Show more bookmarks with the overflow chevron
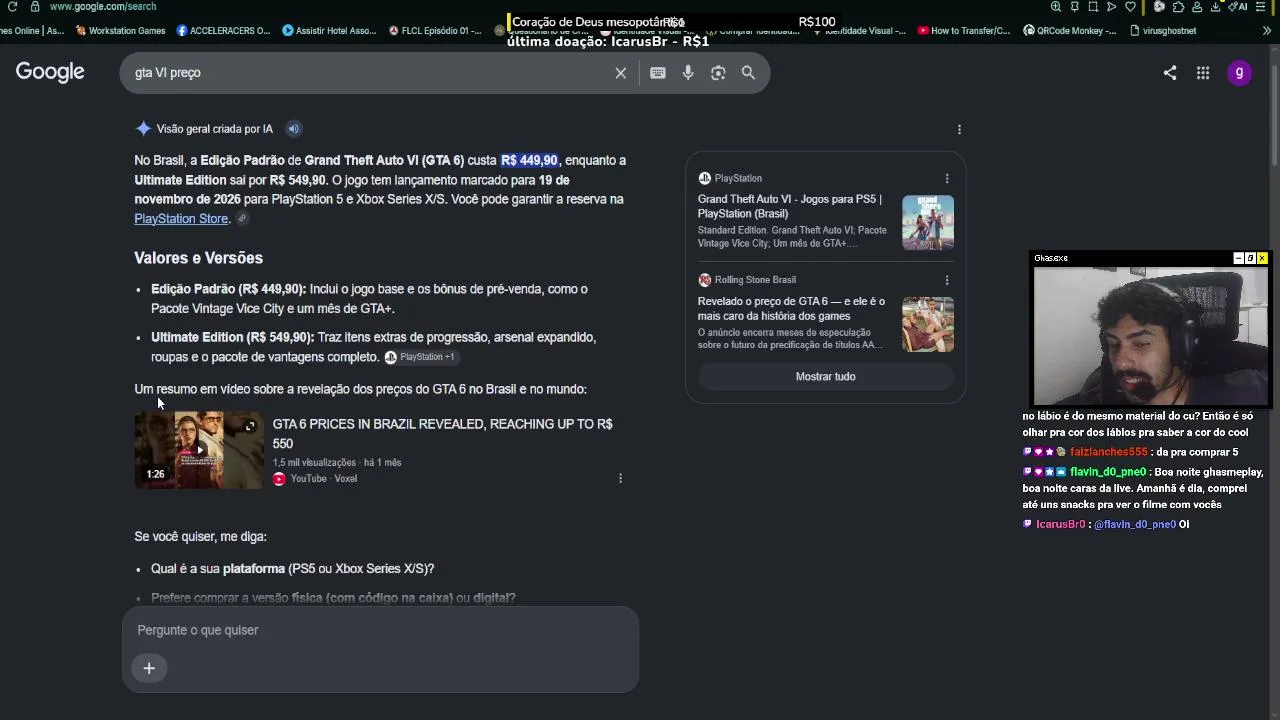Screen dimensions: 1280x720 [x=1265, y=31]
